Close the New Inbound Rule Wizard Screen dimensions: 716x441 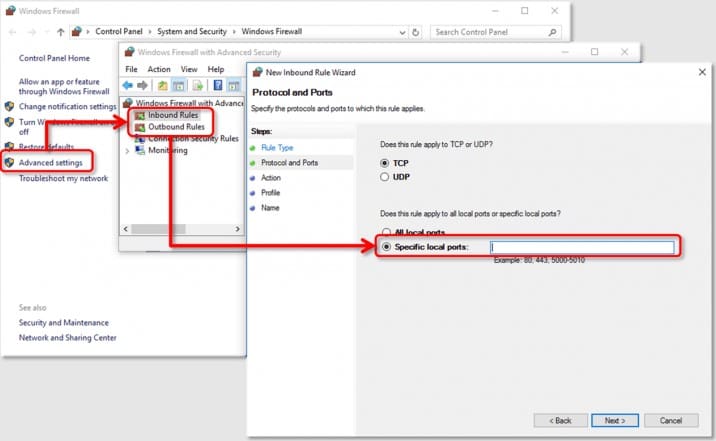coord(702,72)
